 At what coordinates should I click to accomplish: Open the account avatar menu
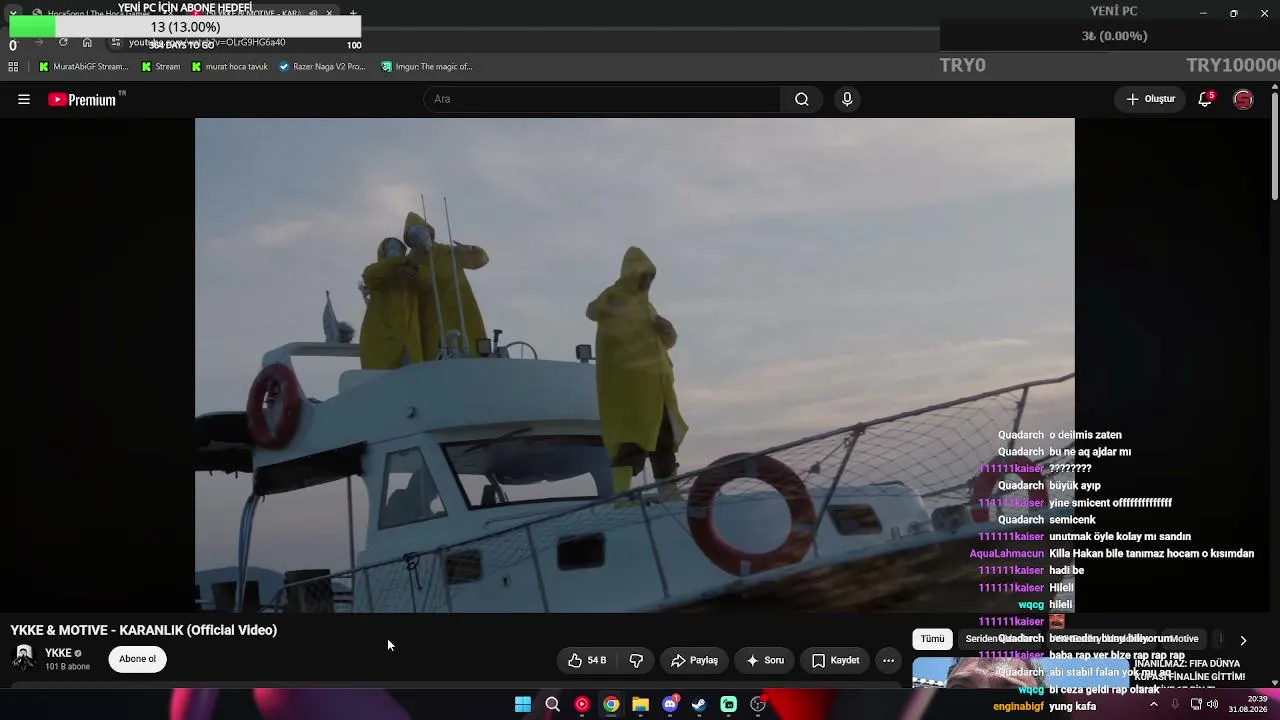pos(1243,99)
